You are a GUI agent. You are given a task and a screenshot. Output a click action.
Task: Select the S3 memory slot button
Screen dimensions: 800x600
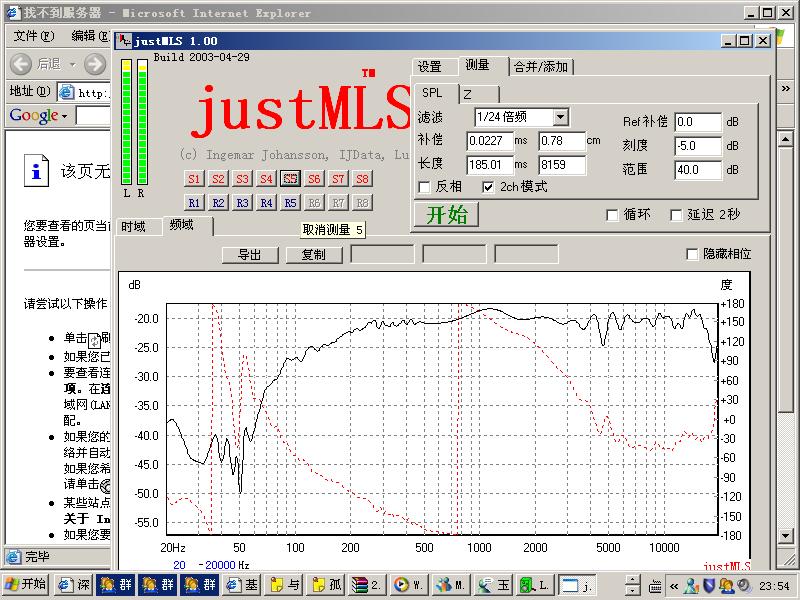[x=242, y=179]
